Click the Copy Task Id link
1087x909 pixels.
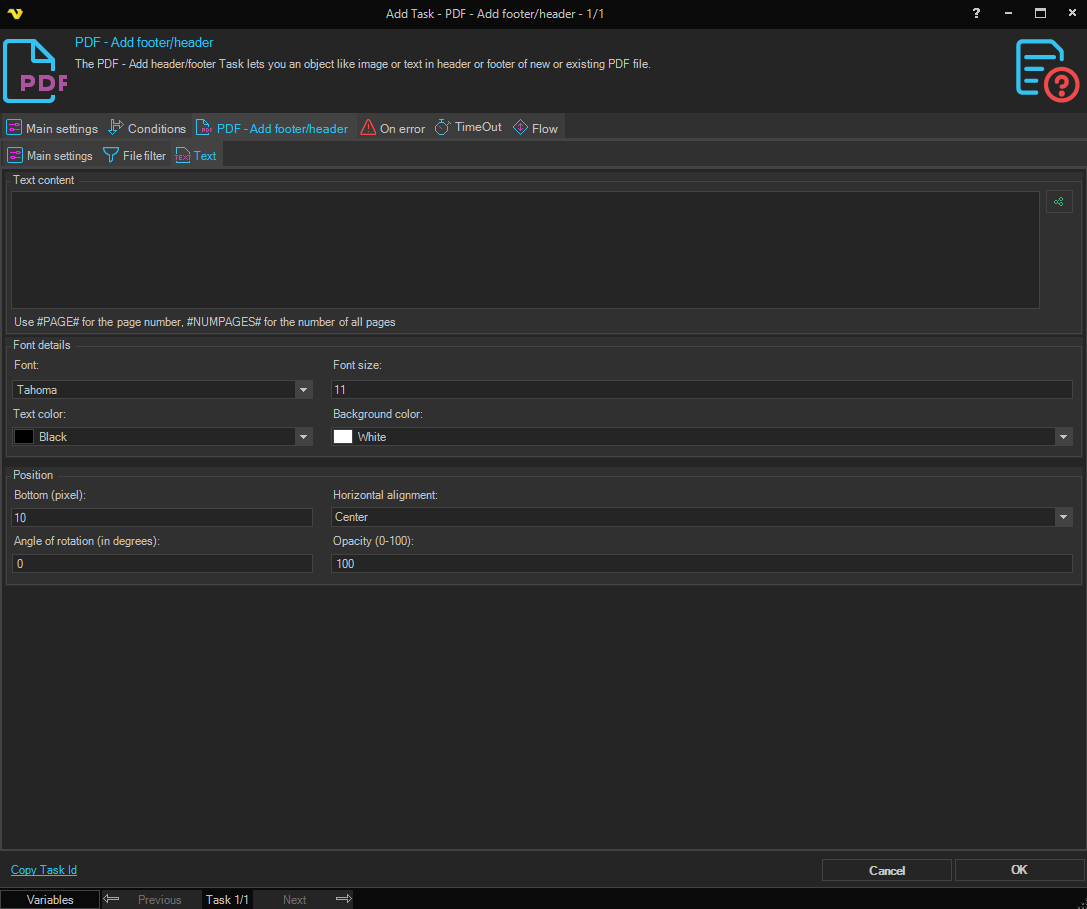[44, 870]
